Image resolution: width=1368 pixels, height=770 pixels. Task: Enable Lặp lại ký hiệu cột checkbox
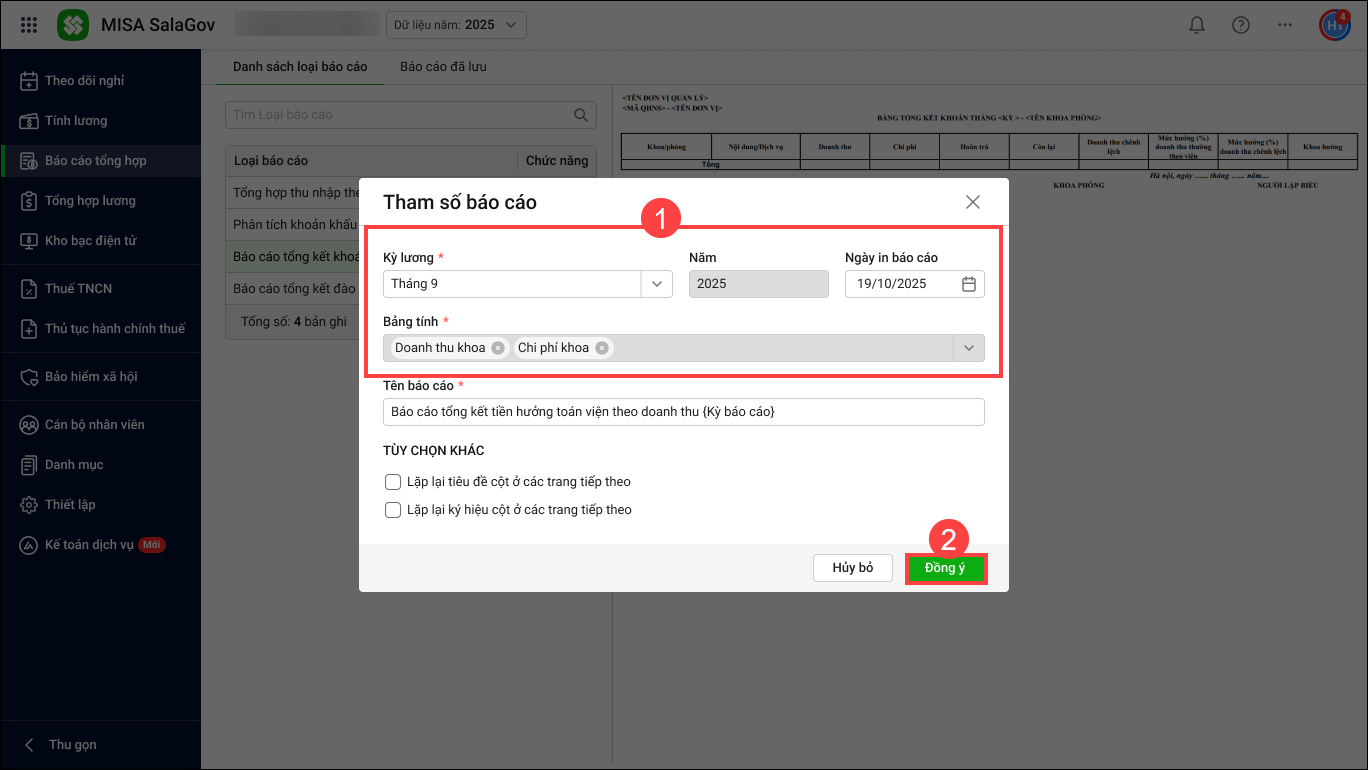(393, 510)
